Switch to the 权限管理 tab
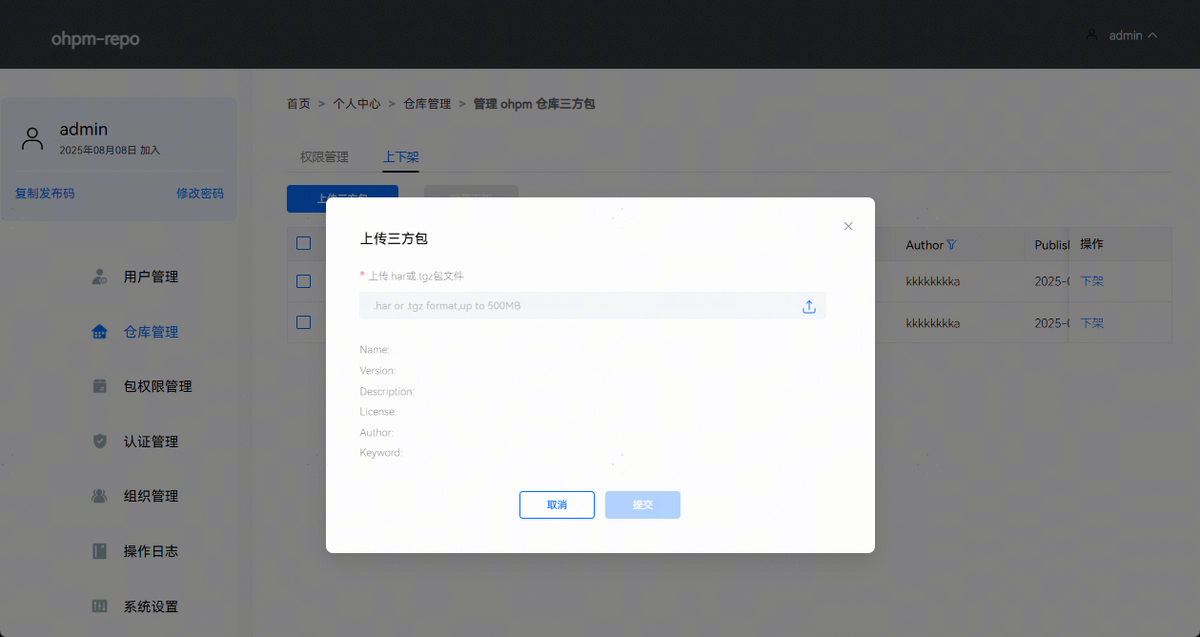1200x637 pixels. pyautogui.click(x=324, y=157)
